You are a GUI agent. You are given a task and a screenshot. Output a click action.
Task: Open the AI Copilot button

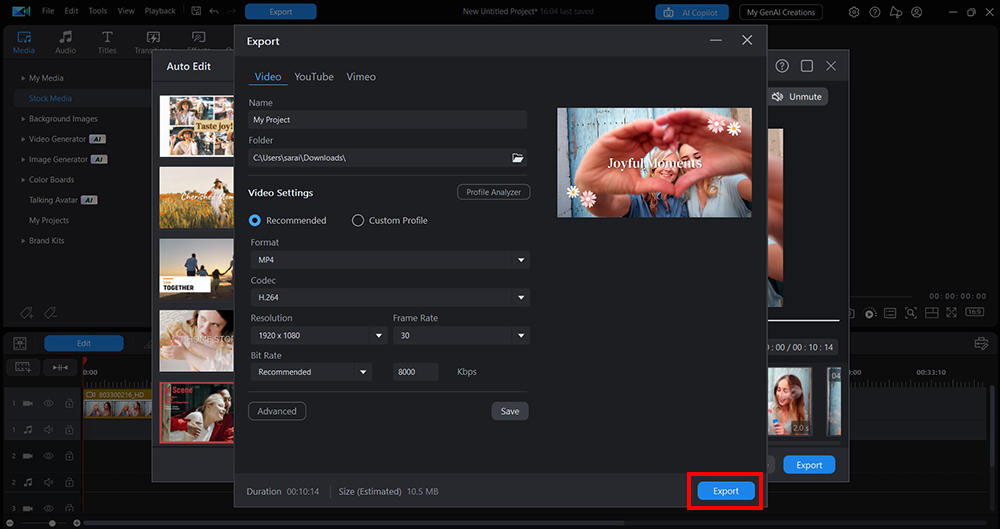[x=692, y=12]
